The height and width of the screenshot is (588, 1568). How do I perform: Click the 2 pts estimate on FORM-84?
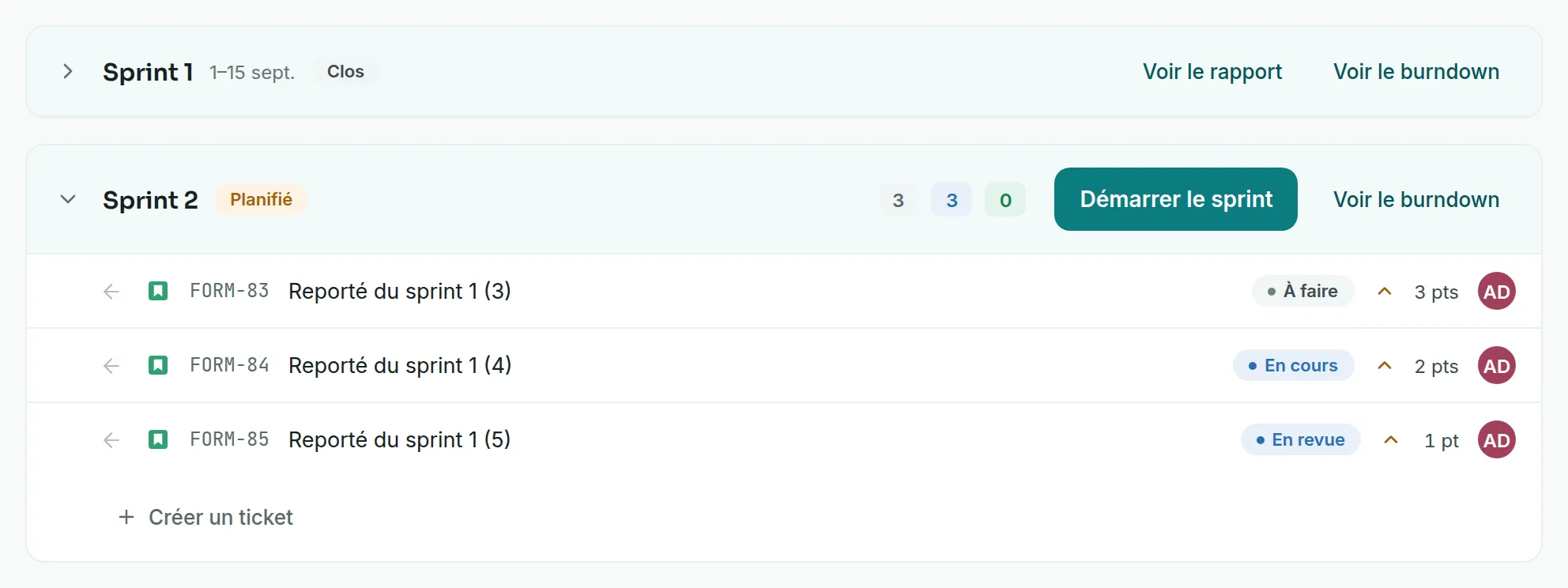(x=1436, y=367)
